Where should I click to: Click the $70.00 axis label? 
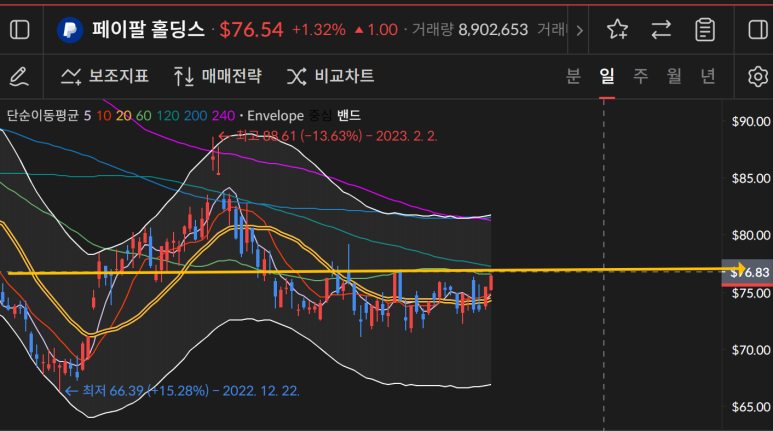pos(750,350)
